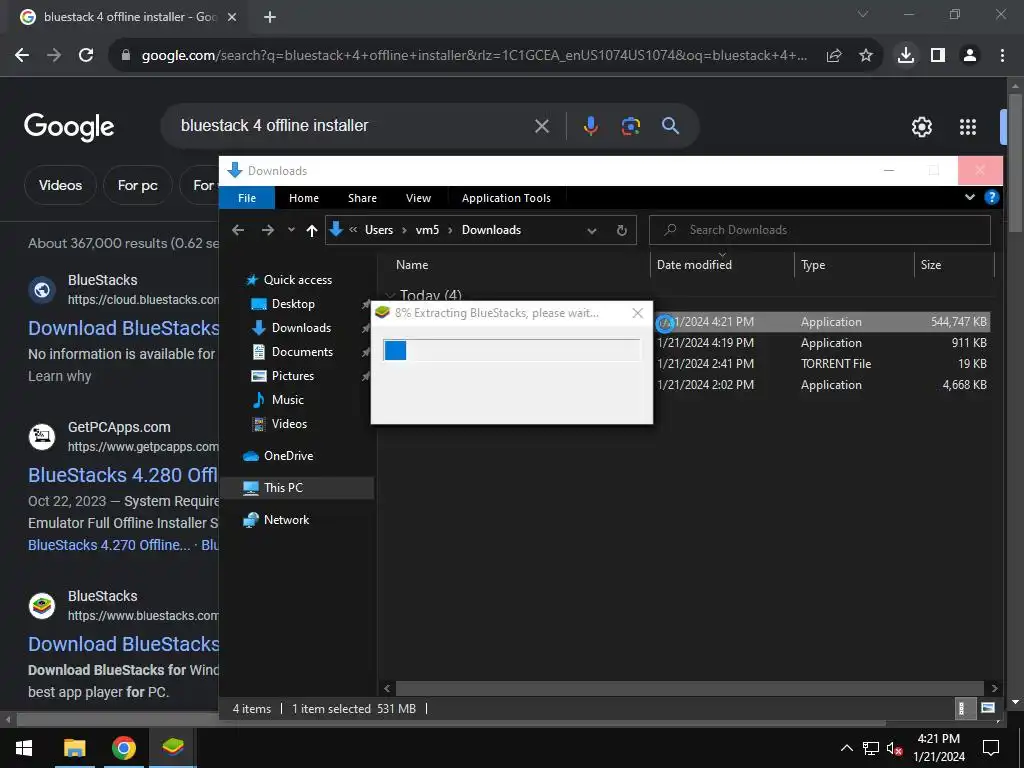Go back in File Explorer

pyautogui.click(x=238, y=230)
